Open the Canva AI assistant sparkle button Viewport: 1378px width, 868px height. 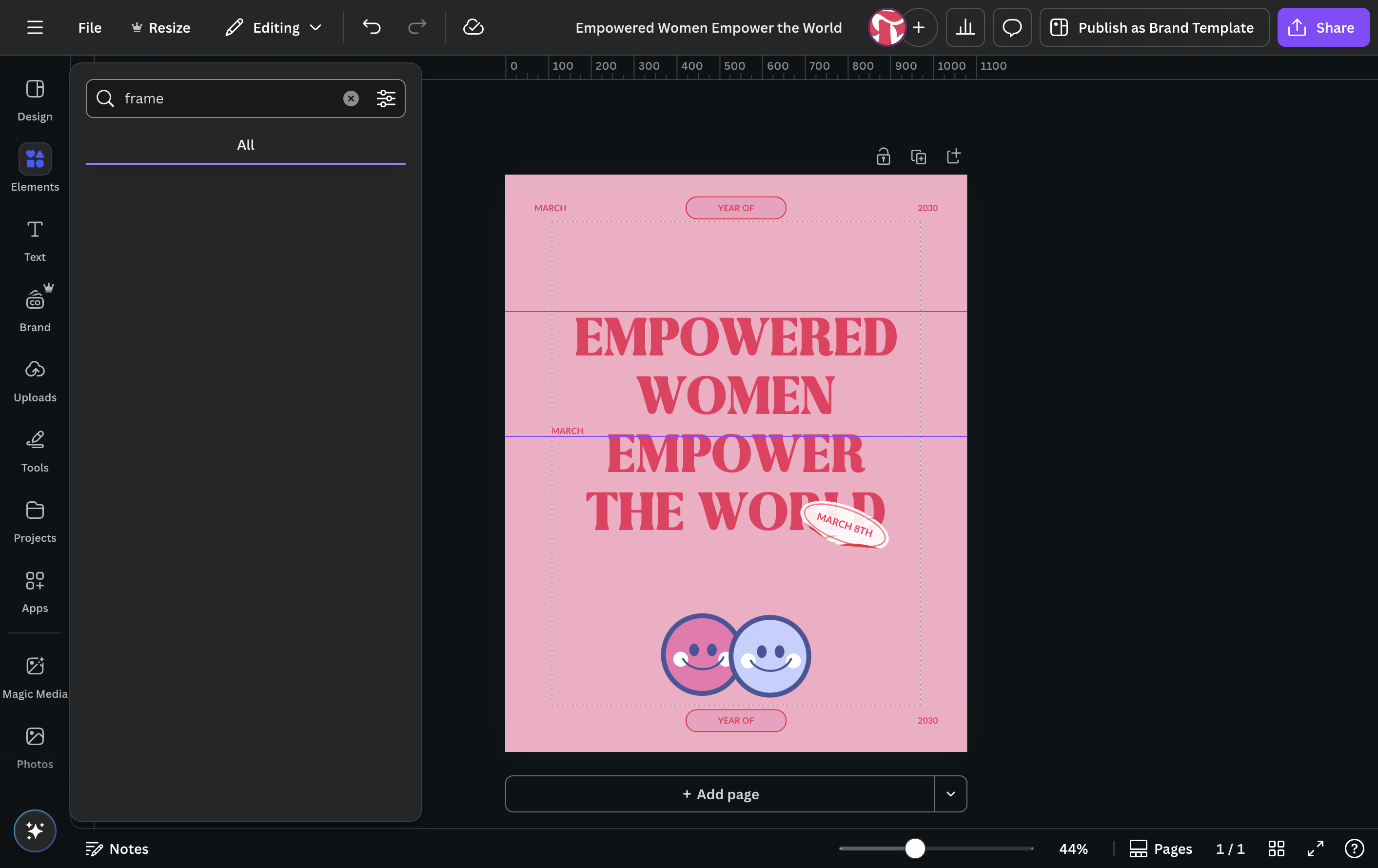pos(35,830)
